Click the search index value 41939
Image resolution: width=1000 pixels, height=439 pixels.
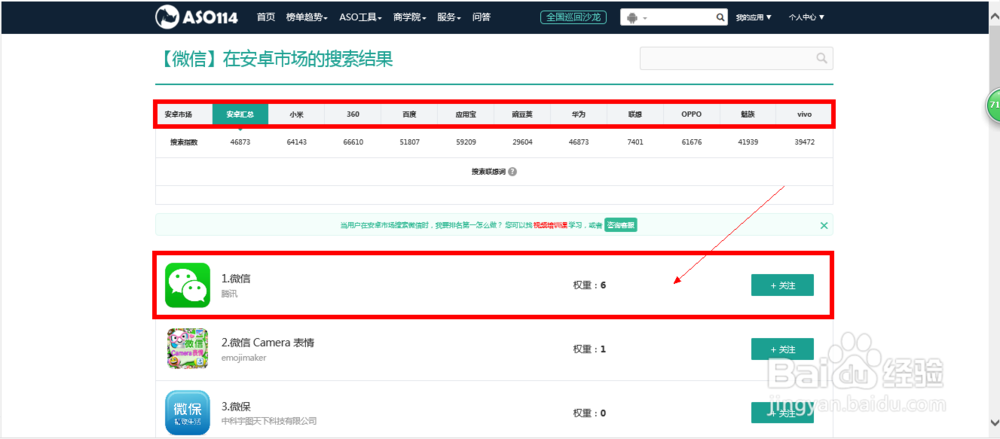[747, 142]
